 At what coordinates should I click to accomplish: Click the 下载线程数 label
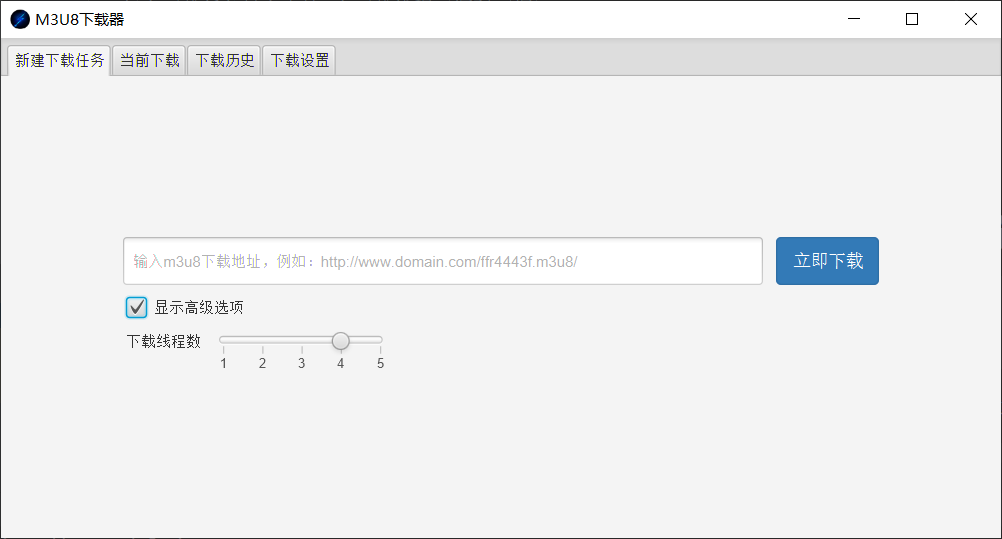pos(163,341)
